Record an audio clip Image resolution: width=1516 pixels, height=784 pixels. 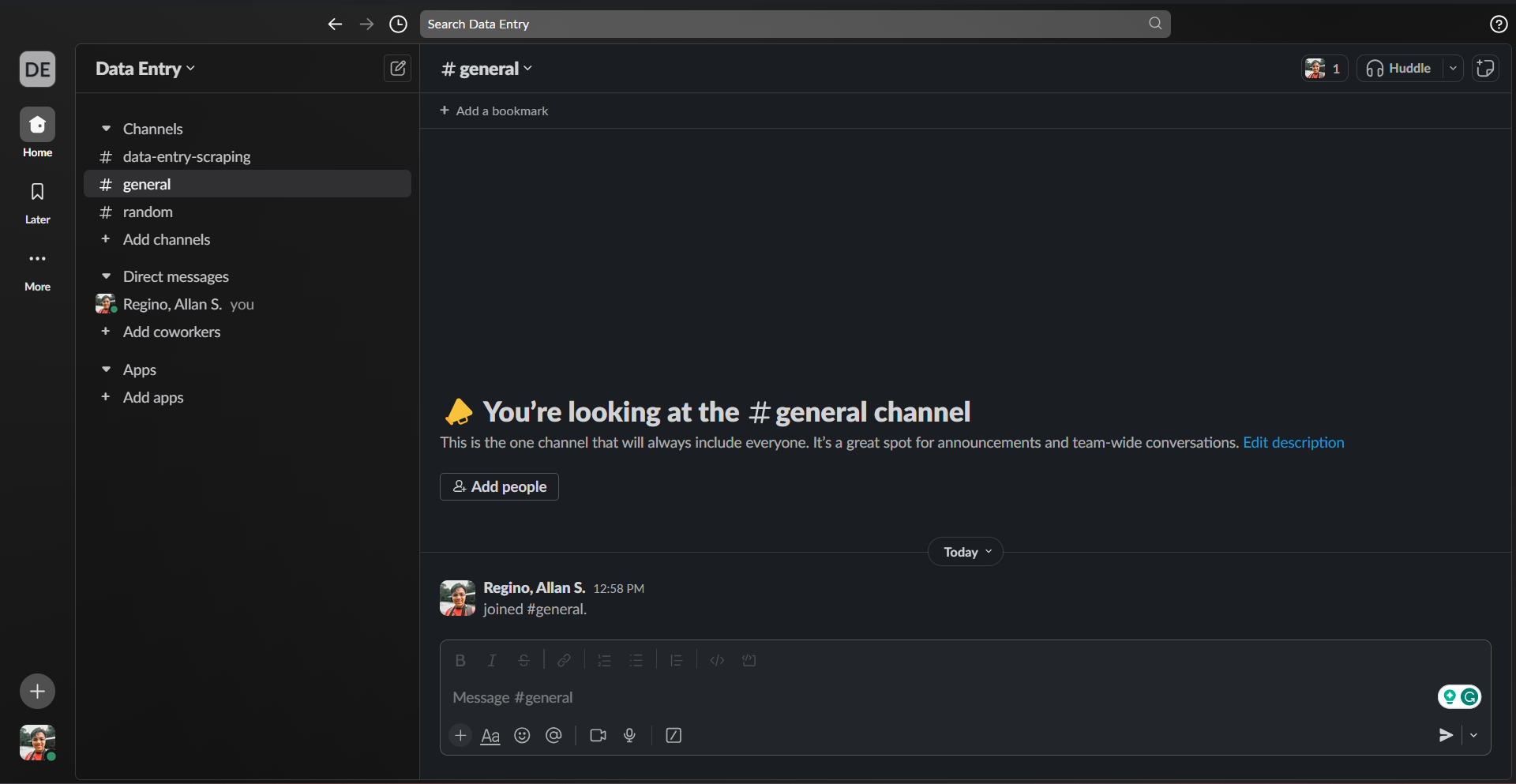point(629,736)
